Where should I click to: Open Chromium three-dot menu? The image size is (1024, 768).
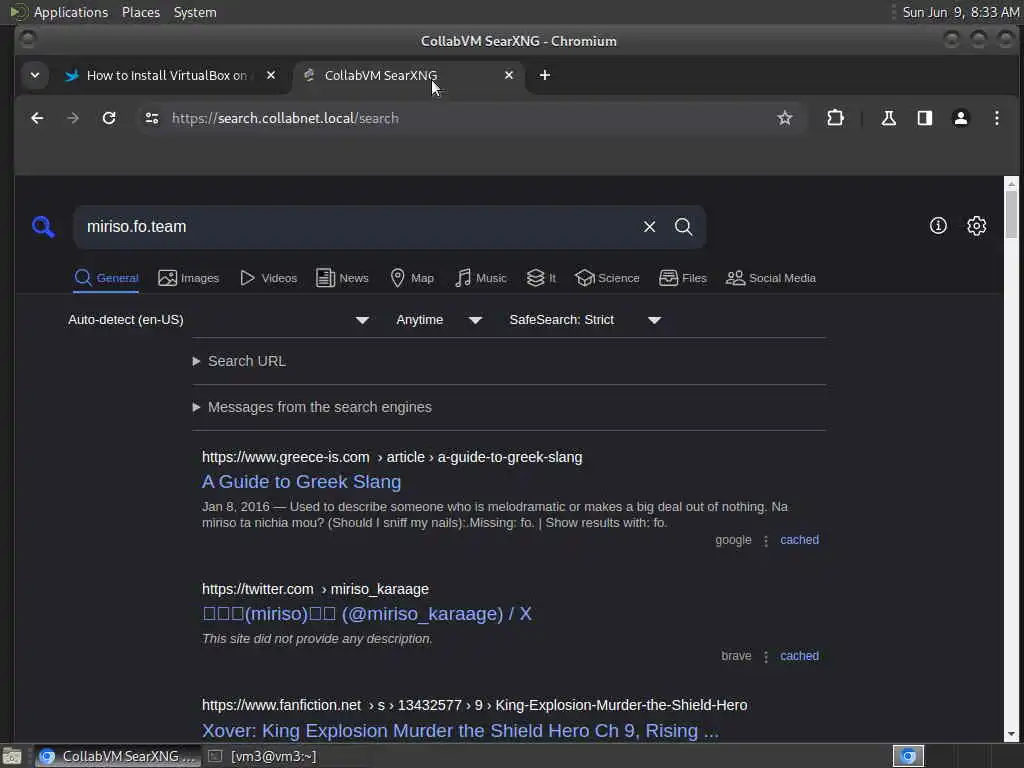[997, 118]
